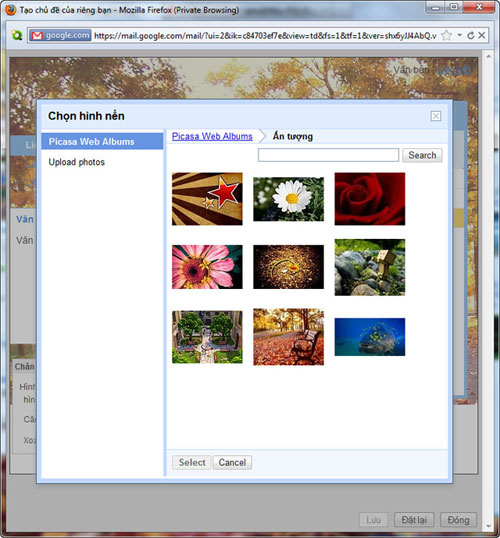Choose the courtyard garden thumbnail
The height and width of the screenshot is (538, 500).
coord(207,337)
